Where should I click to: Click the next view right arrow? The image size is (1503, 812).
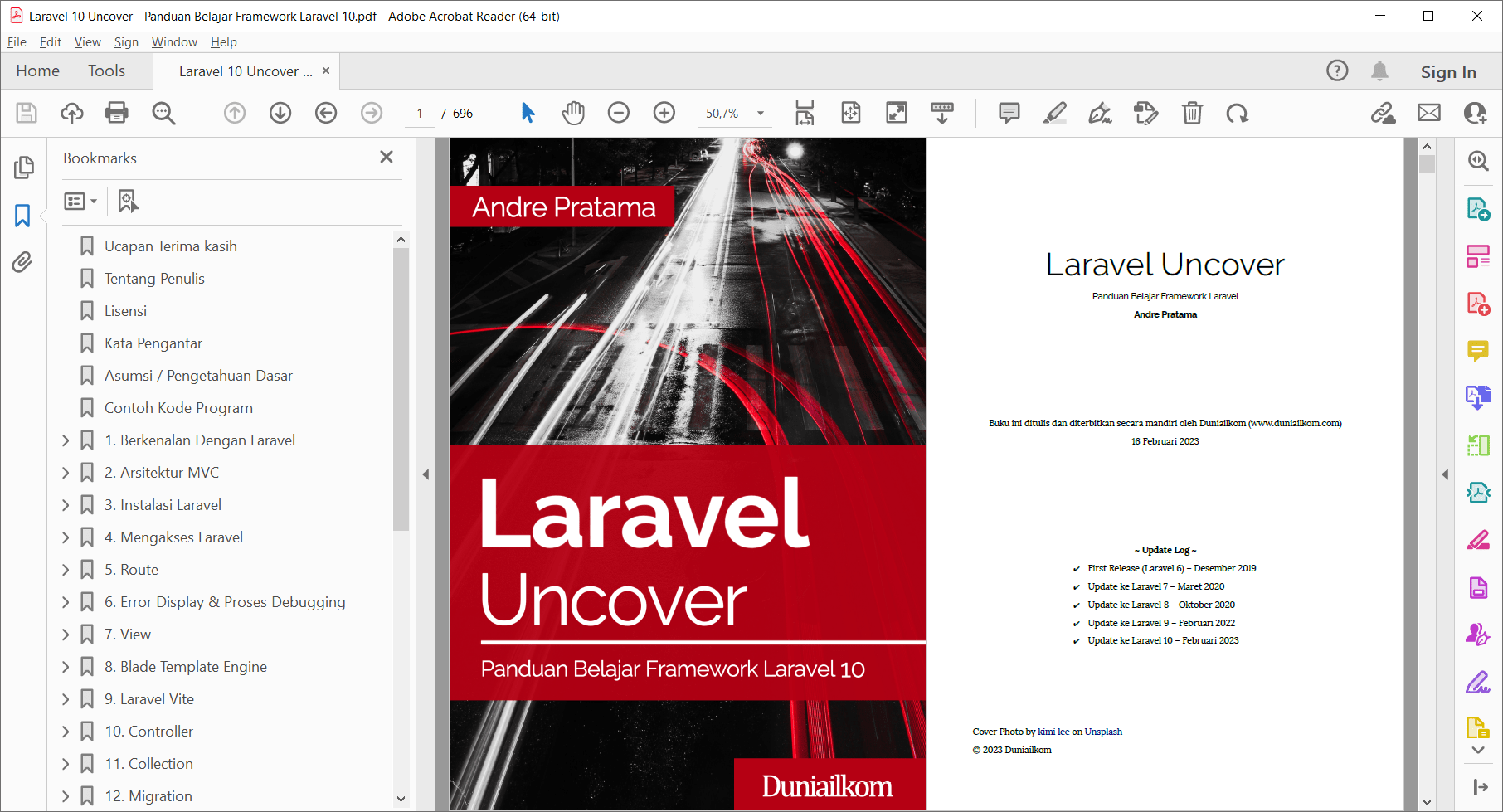[x=372, y=113]
